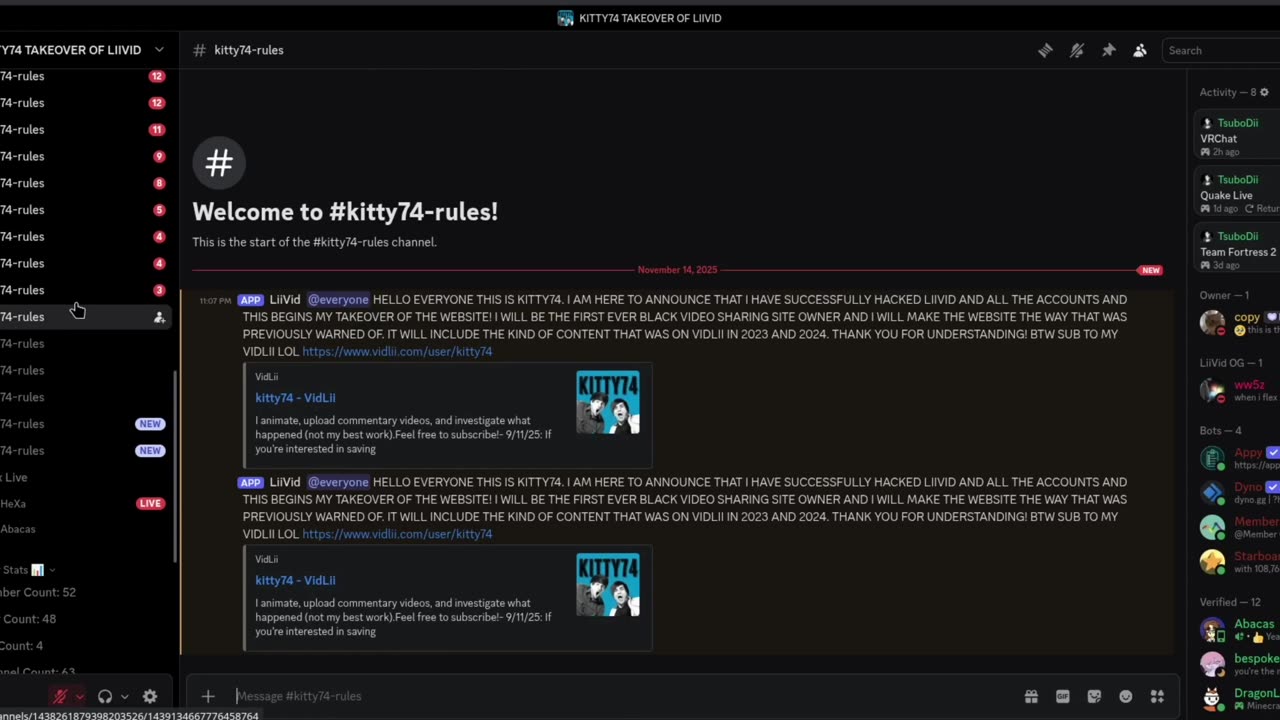The height and width of the screenshot is (720, 1280).
Task: Click the Member bot avatar
Action: (1213, 528)
